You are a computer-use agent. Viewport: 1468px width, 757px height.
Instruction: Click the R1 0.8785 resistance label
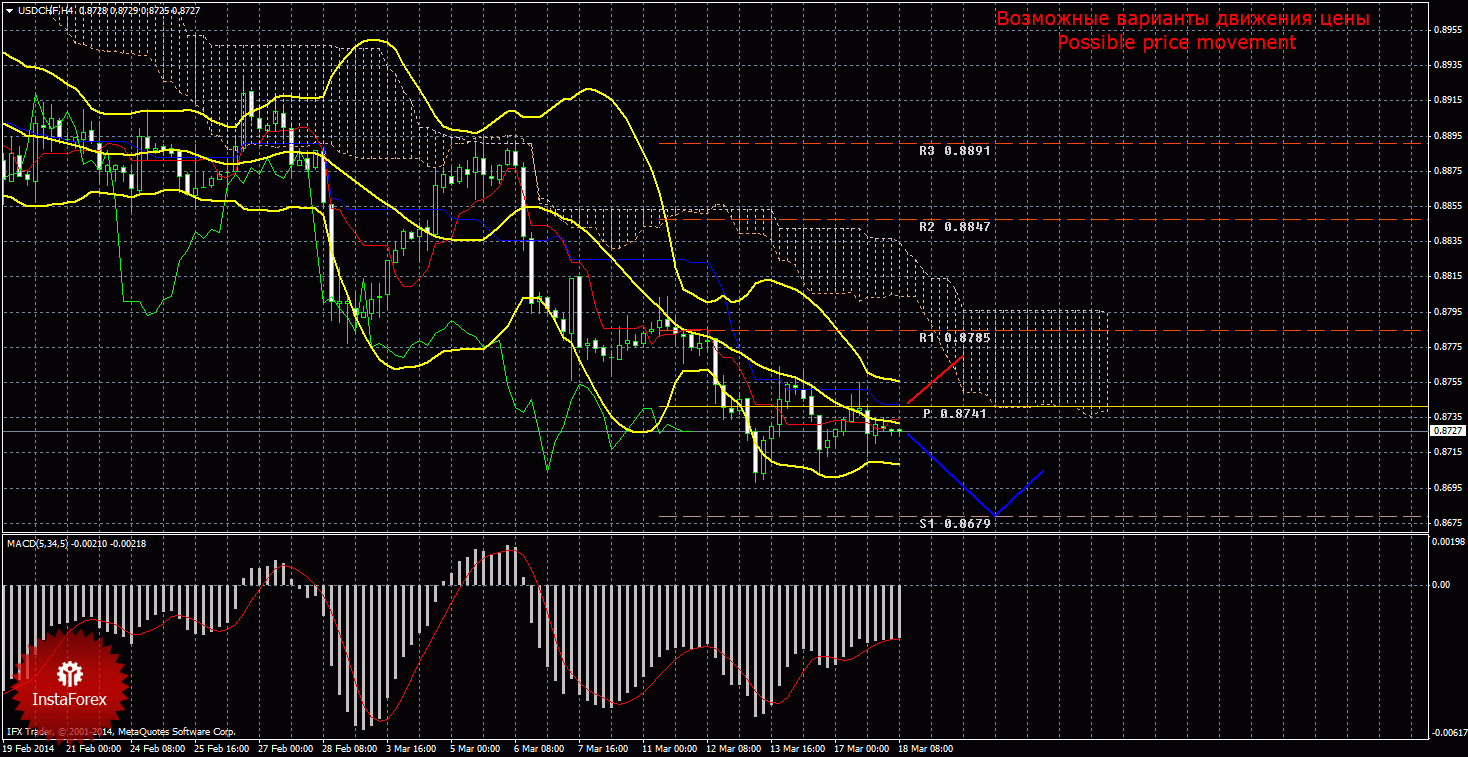point(954,338)
